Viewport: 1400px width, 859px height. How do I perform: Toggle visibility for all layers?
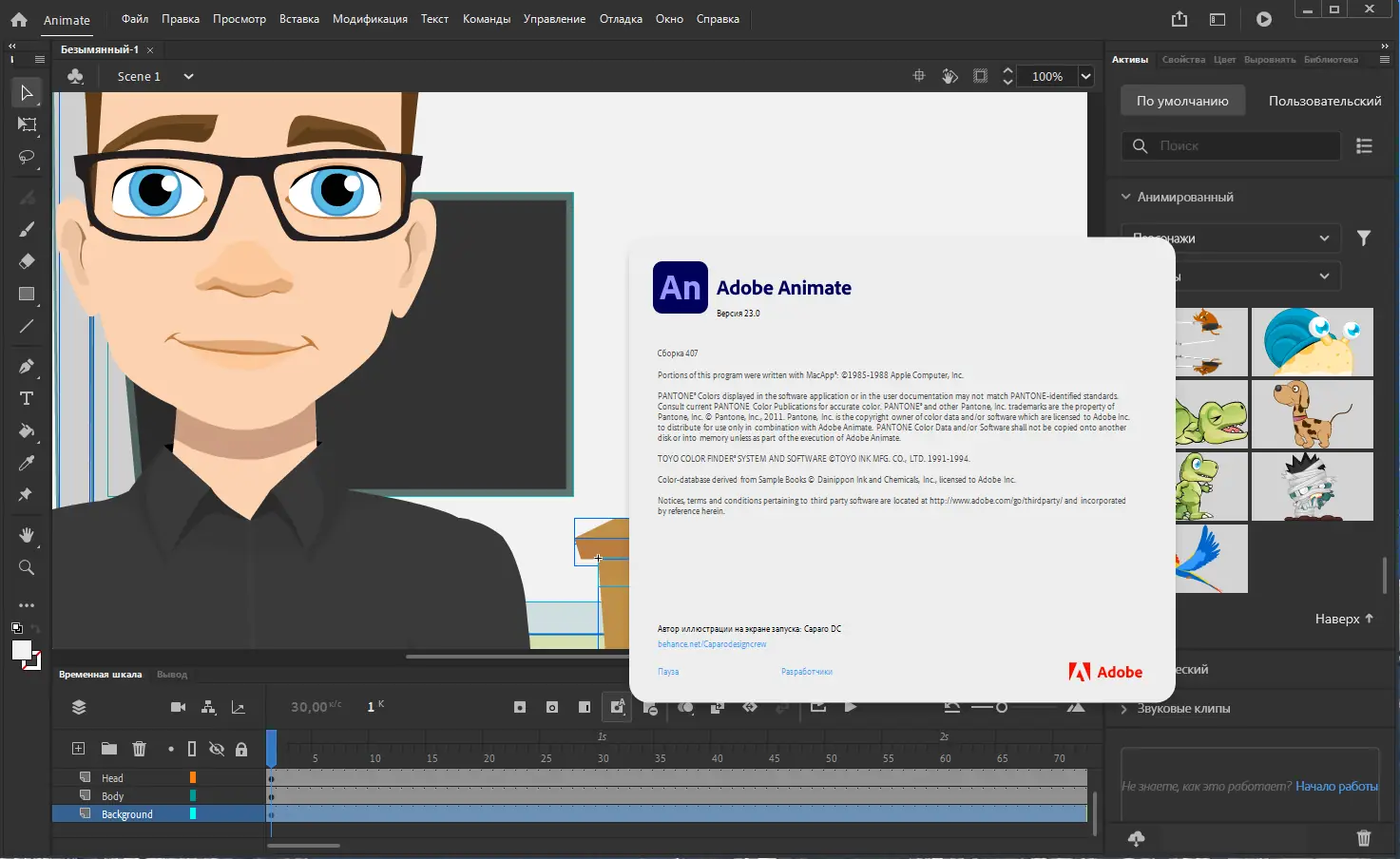217,749
